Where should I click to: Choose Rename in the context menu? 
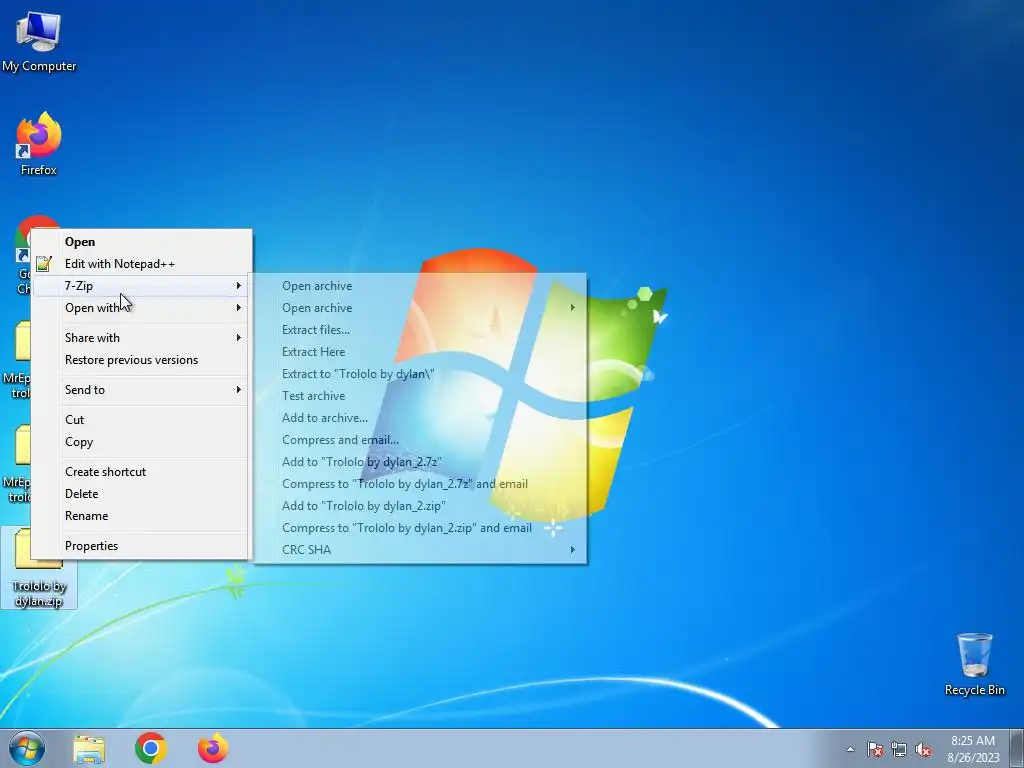(141, 516)
